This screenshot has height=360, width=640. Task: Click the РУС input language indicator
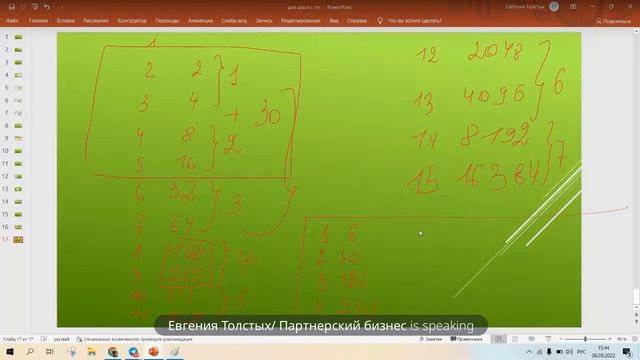pyautogui.click(x=582, y=352)
